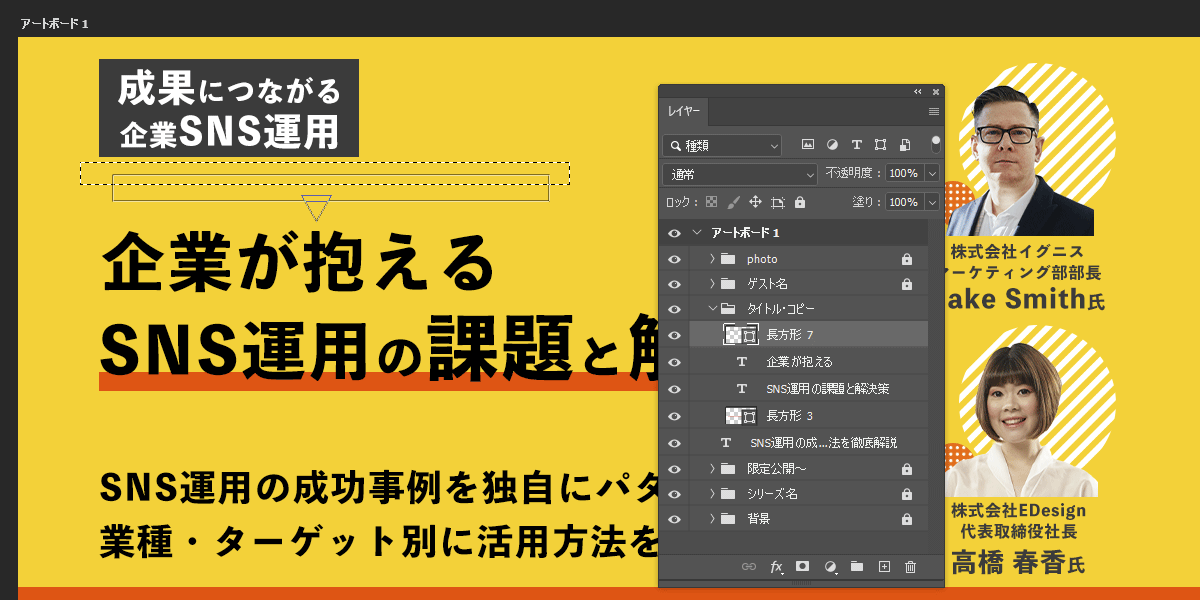This screenshot has height=600, width=1200.
Task: Open 不透明度 opacity dropdown arrow
Action: coord(932,174)
